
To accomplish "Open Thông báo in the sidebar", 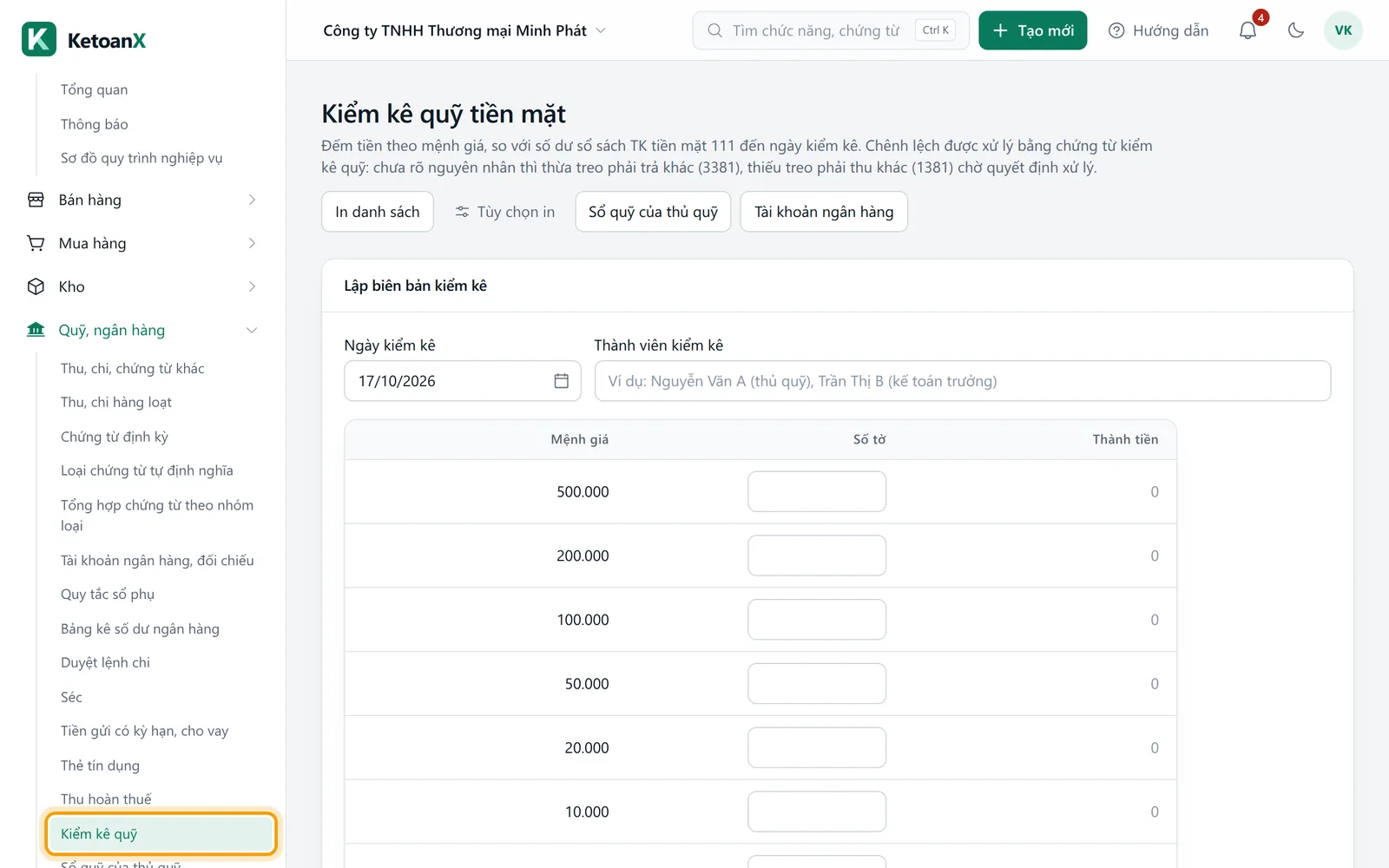I will pos(94,124).
